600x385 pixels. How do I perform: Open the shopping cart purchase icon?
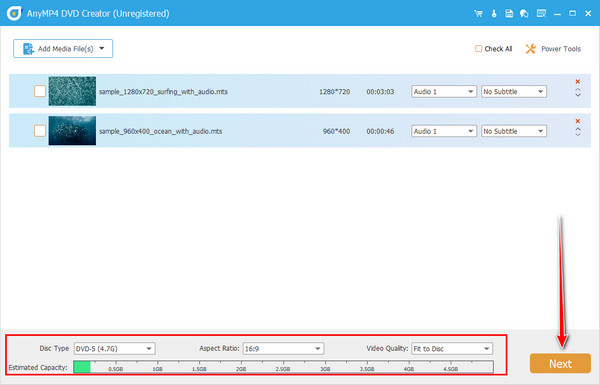(478, 13)
